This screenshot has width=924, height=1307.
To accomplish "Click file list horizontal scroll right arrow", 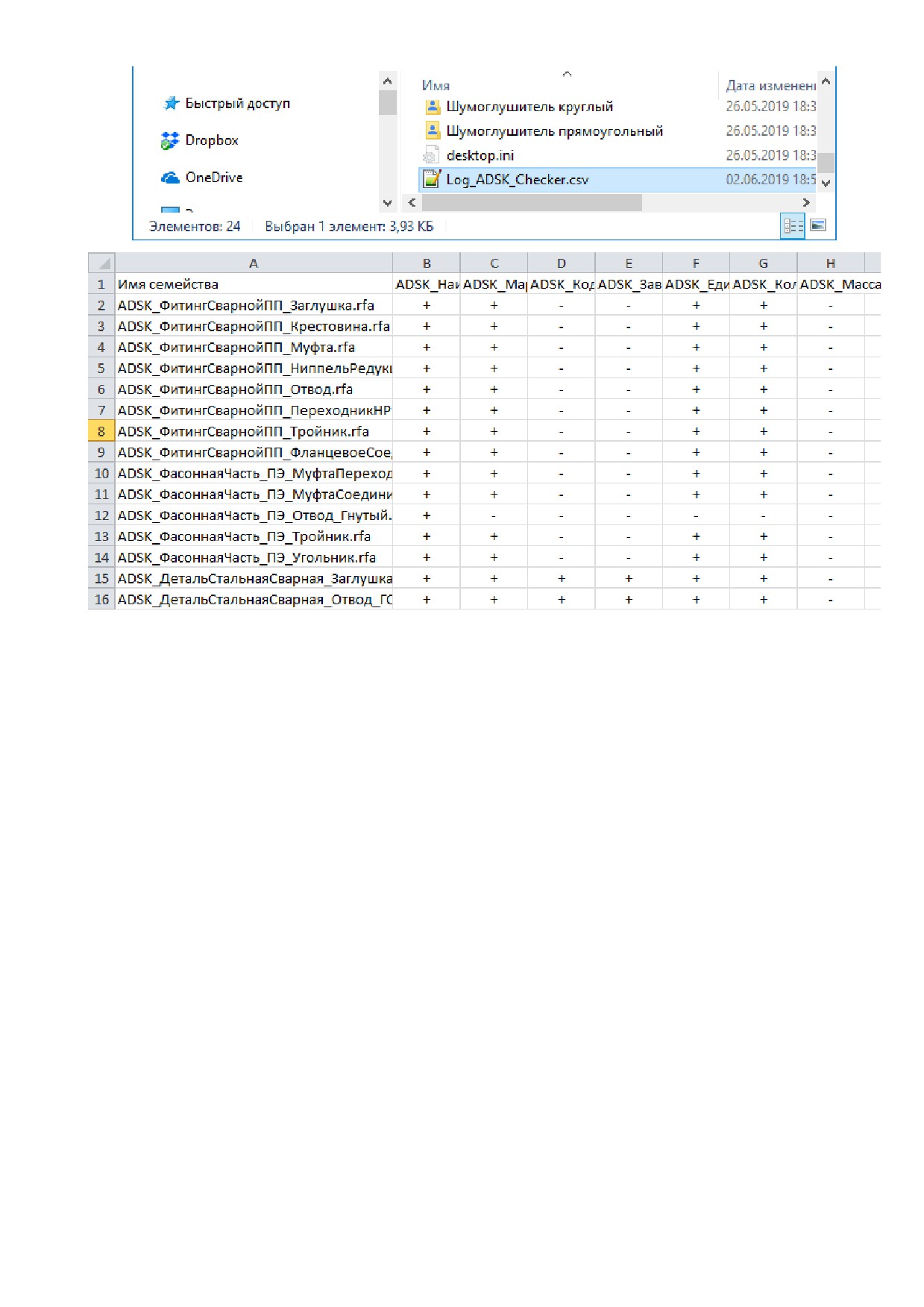I will coord(806,203).
